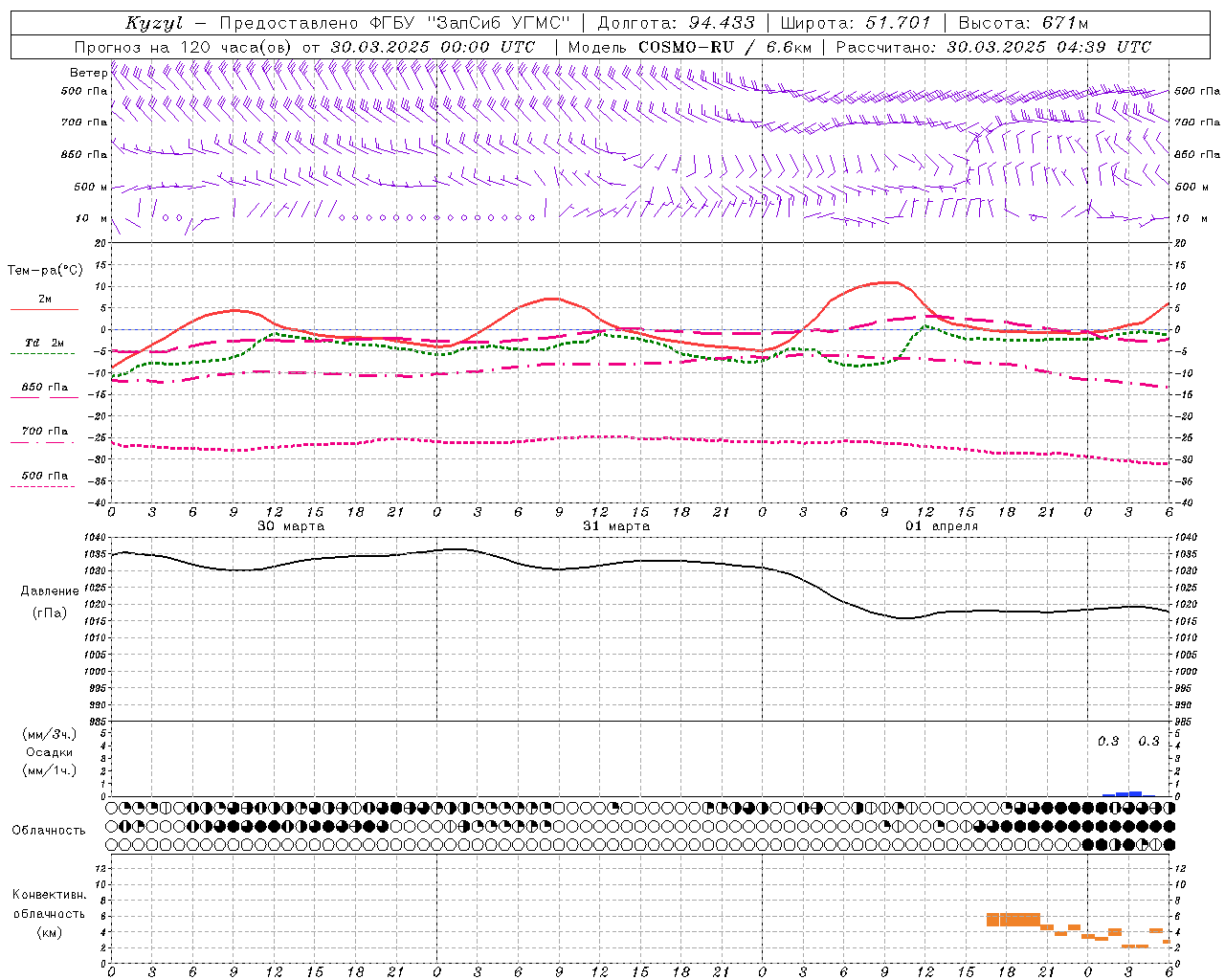Viewport: 1225px width, 980px height.
Task: Click the 30 марта date label
Action: [x=291, y=526]
